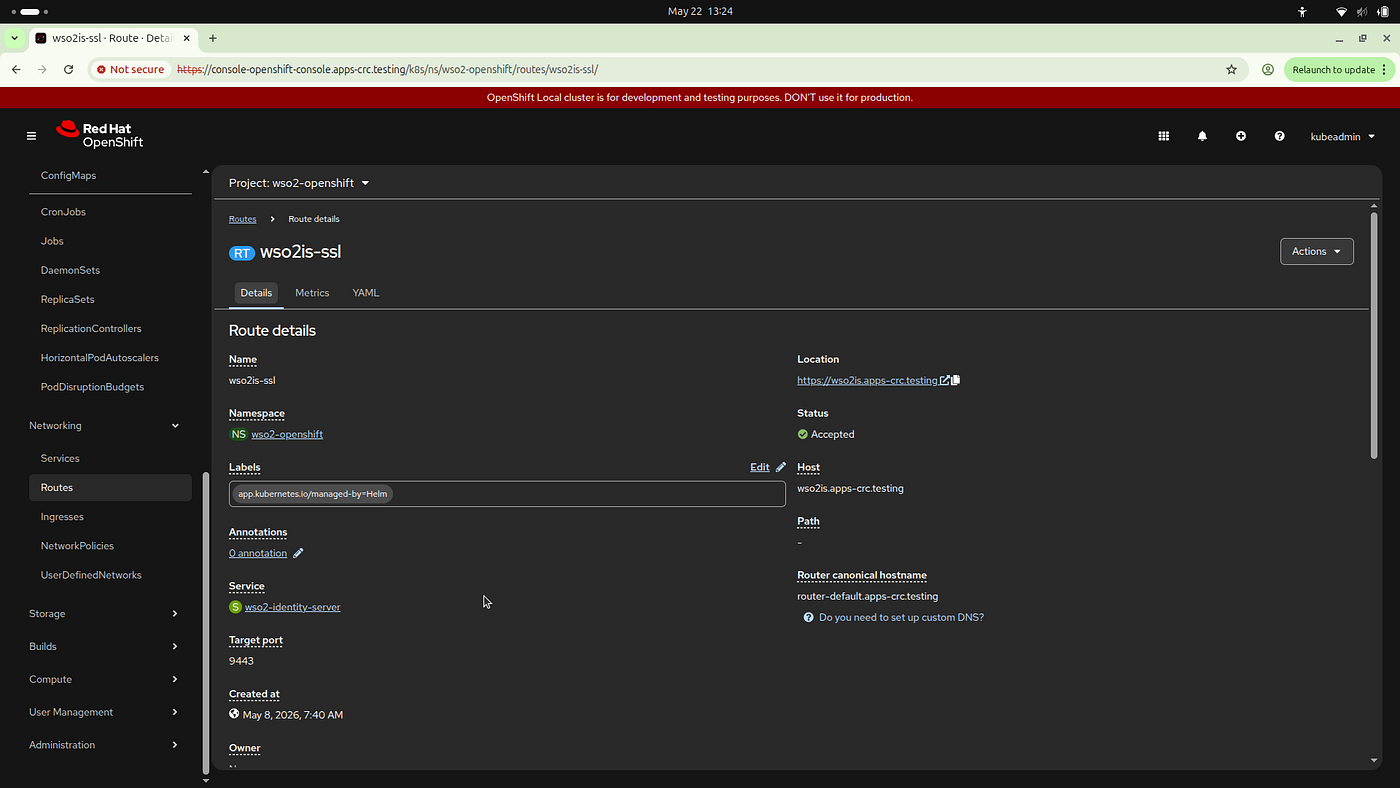Viewport: 1400px width, 788px height.
Task: Collapse the Networking section
Action: 105,425
